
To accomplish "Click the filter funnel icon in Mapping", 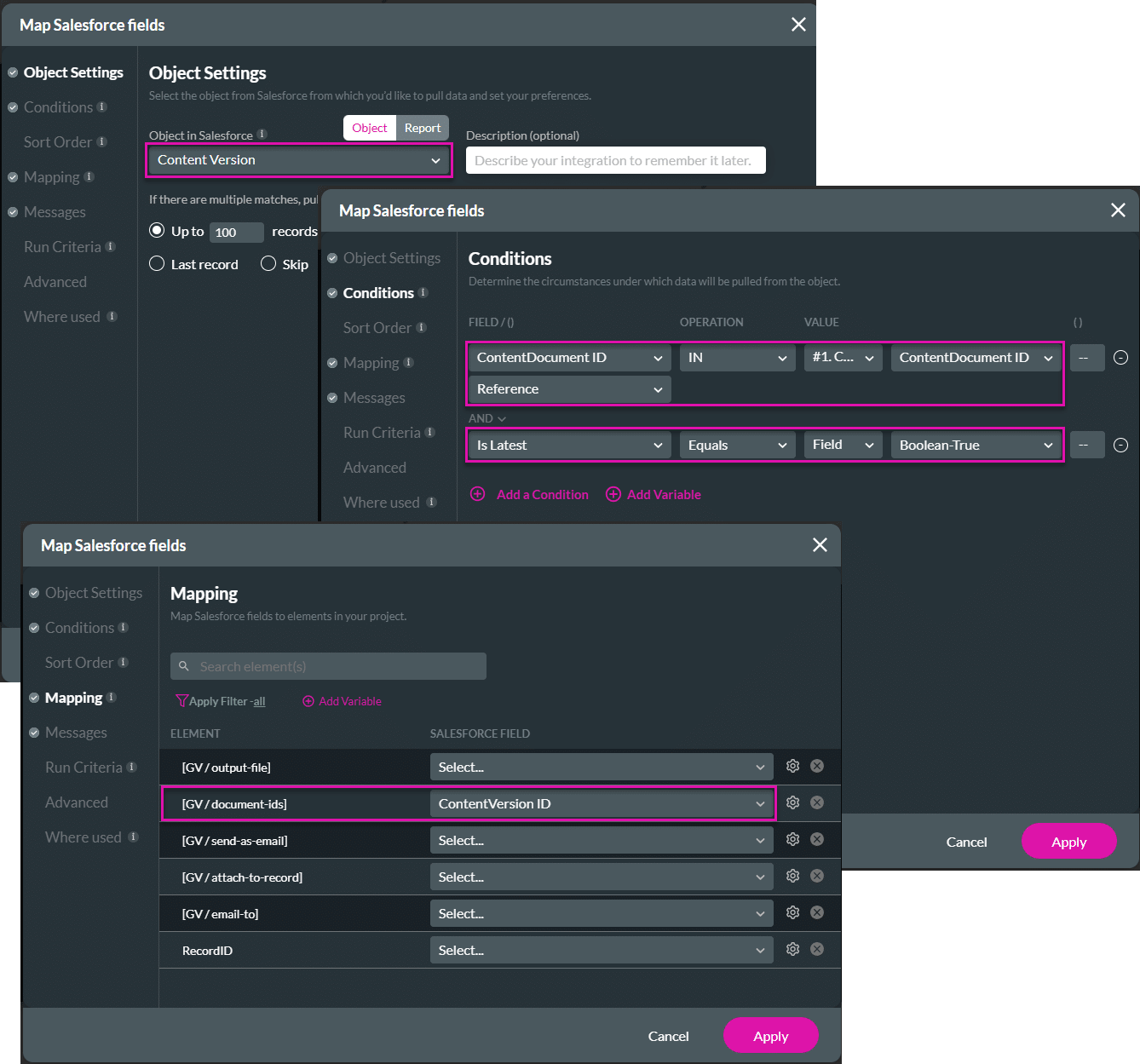I will click(x=181, y=701).
